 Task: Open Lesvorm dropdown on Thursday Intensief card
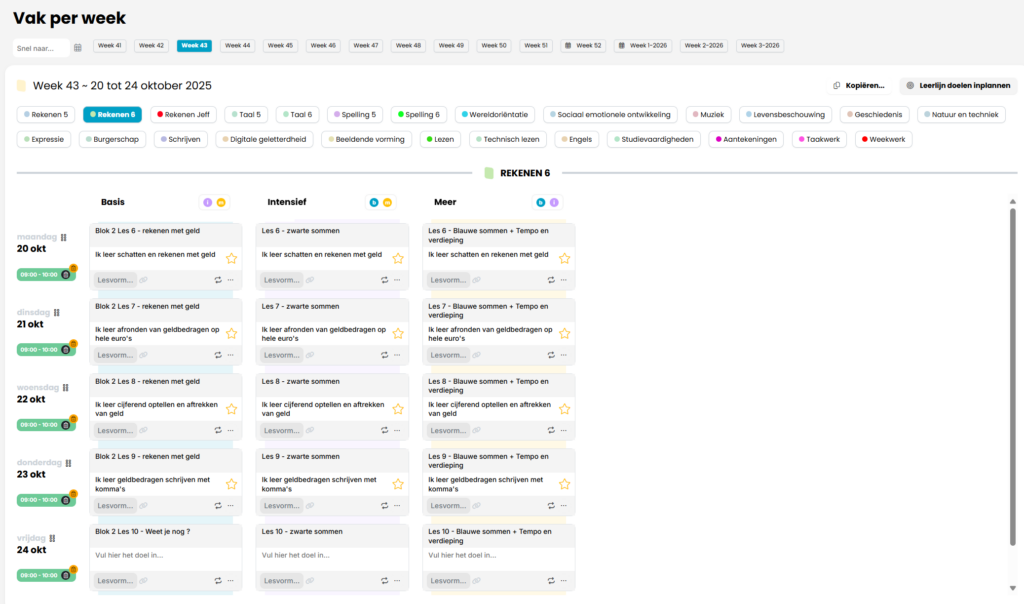tap(280, 505)
